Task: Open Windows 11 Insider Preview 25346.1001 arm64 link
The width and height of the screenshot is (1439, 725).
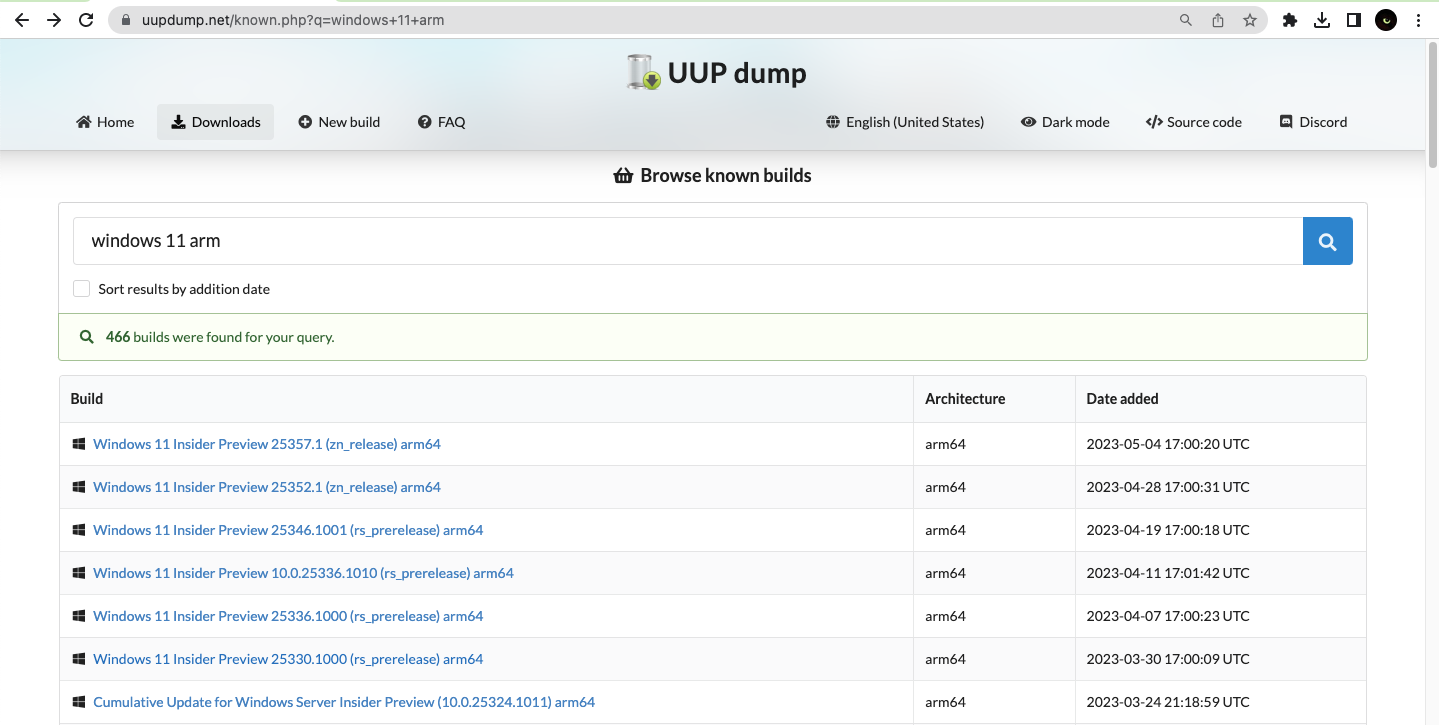Action: [x=288, y=530]
